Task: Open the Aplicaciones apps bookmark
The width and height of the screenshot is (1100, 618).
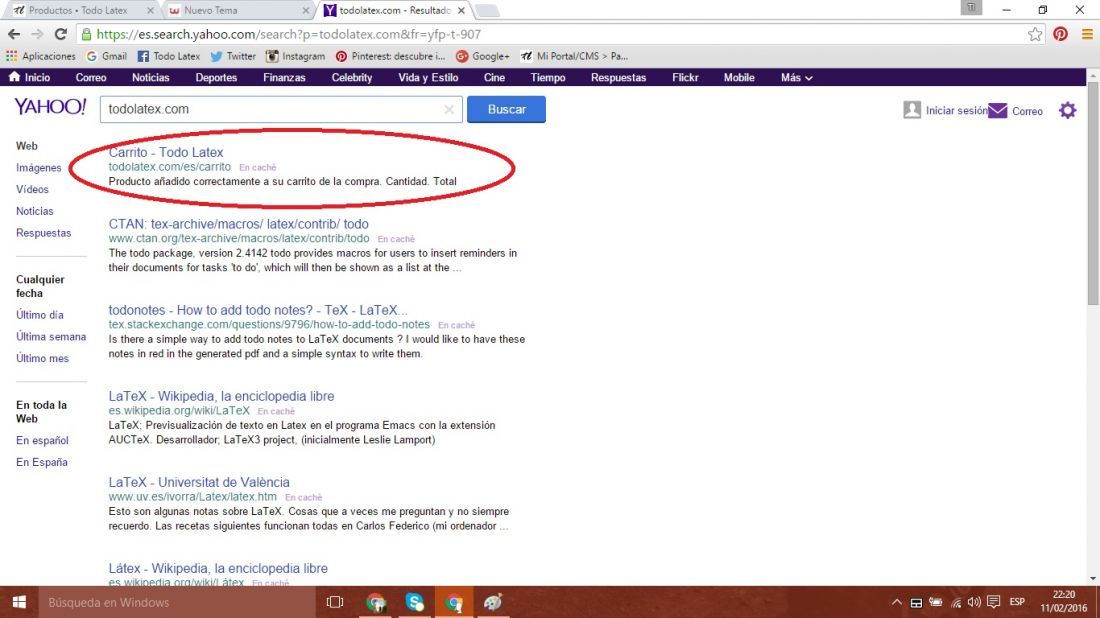Action: coord(41,56)
